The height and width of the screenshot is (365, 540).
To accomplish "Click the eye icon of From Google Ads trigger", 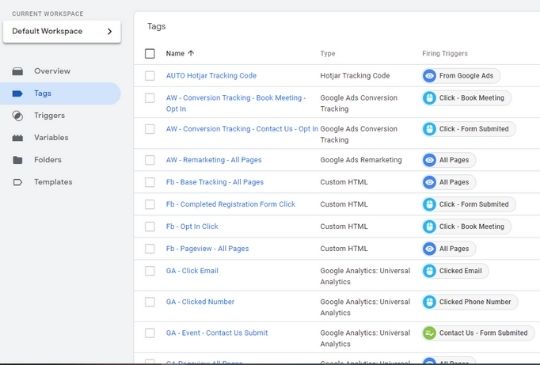I will [x=429, y=76].
